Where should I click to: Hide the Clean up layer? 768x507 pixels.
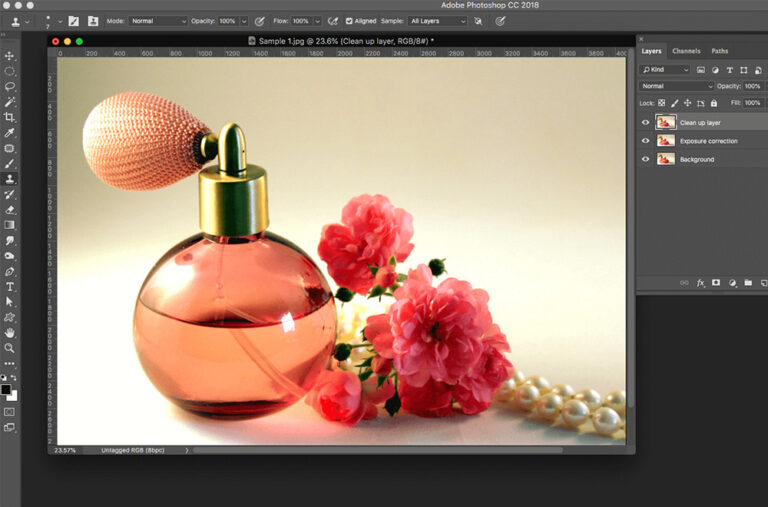pyautogui.click(x=645, y=123)
